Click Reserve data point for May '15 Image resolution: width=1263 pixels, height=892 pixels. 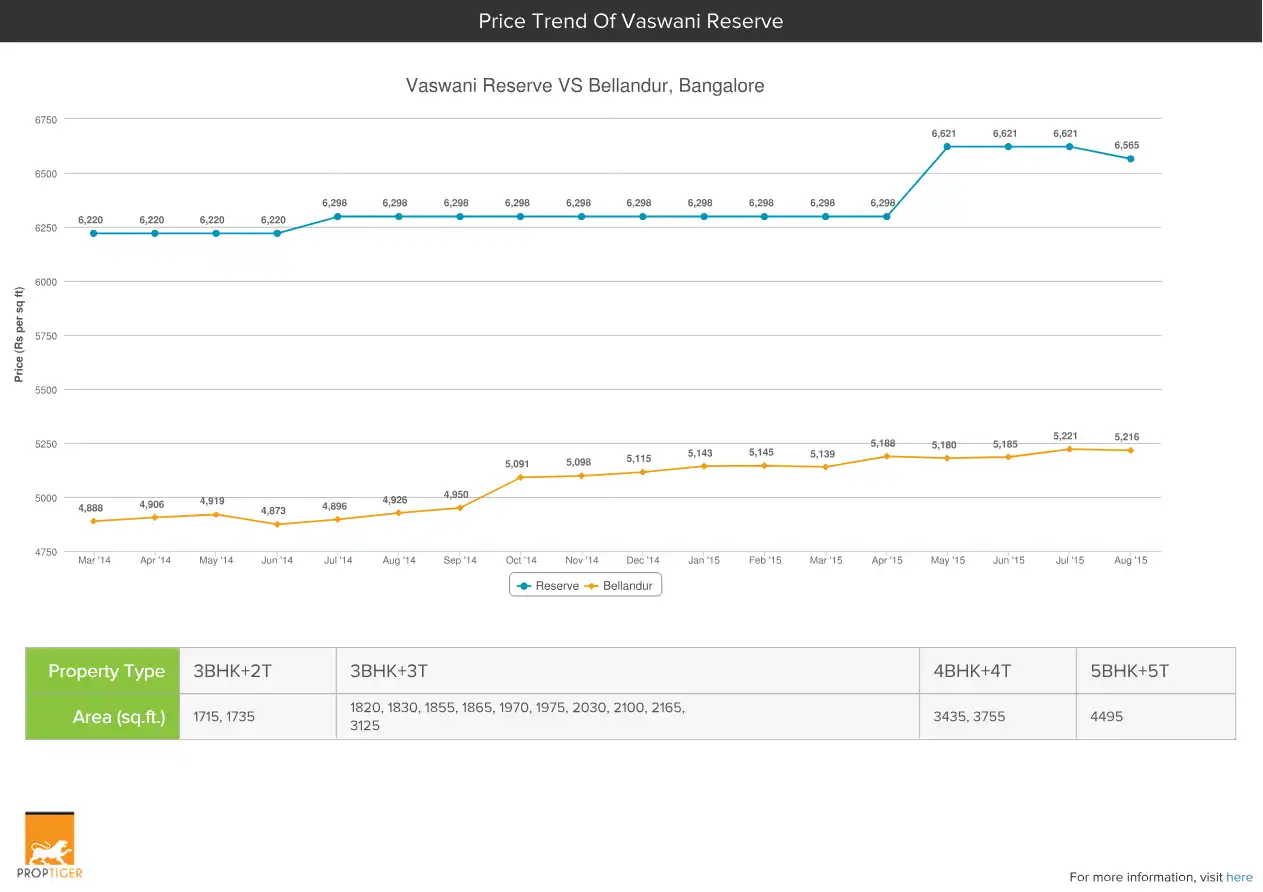(947, 147)
